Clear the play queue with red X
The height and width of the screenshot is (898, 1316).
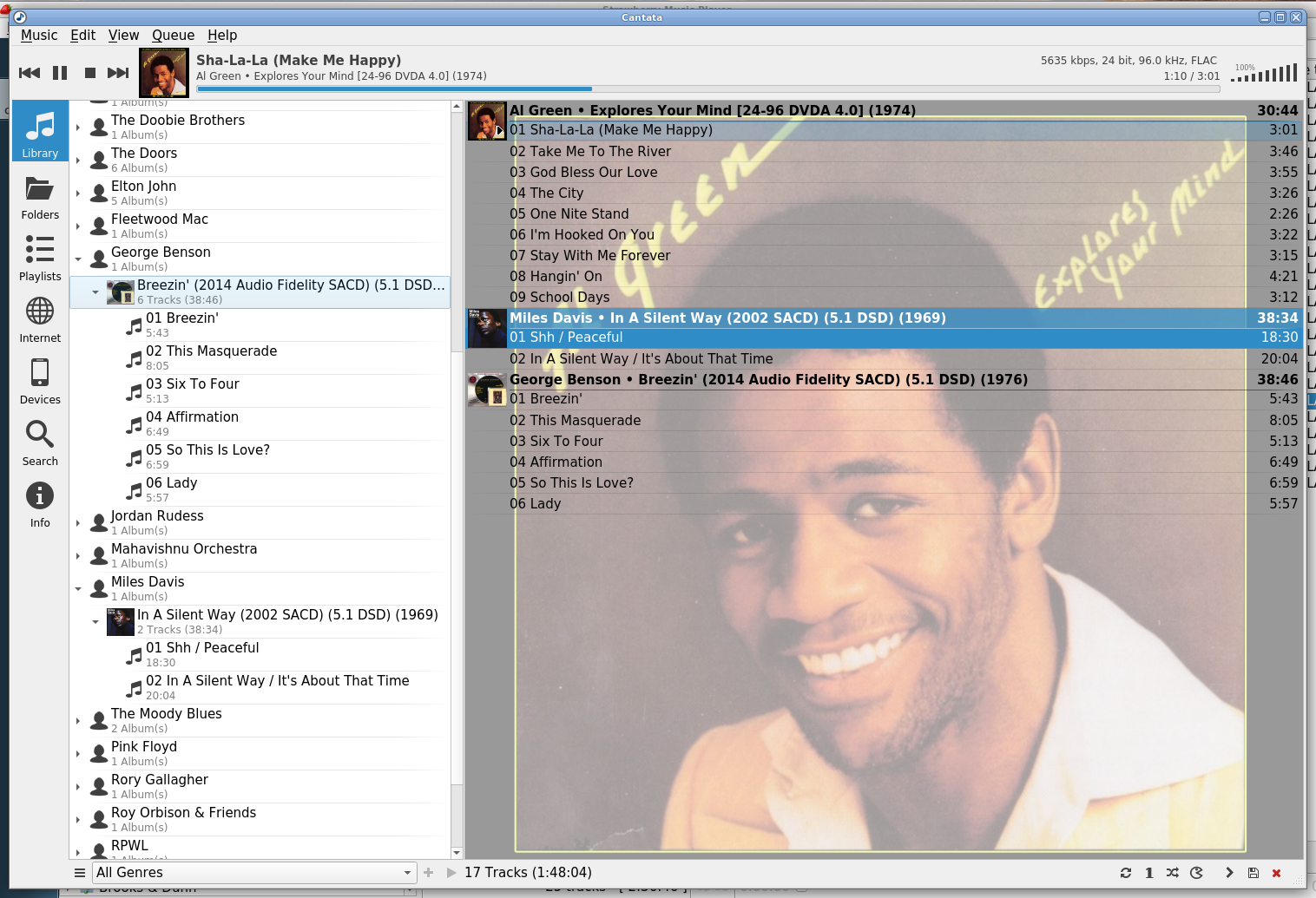pos(1276,873)
